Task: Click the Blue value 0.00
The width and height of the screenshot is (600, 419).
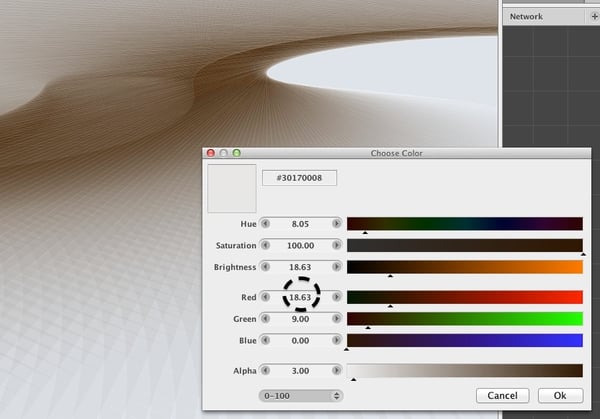Action: pos(300,341)
